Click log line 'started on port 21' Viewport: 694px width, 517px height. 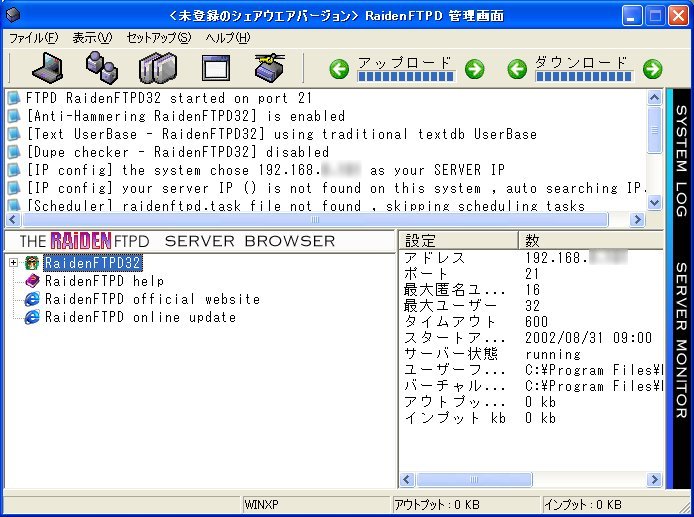tap(169, 98)
